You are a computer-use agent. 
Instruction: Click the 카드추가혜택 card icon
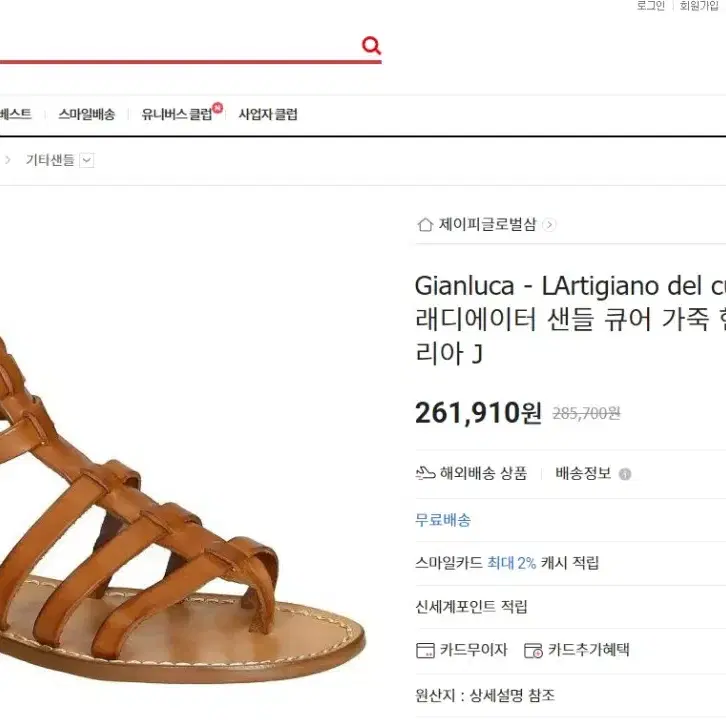tap(533, 650)
